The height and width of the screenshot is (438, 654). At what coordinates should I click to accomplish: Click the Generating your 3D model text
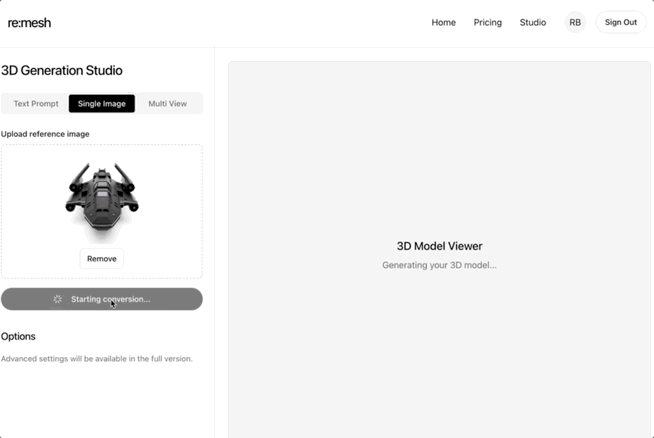tap(439, 265)
